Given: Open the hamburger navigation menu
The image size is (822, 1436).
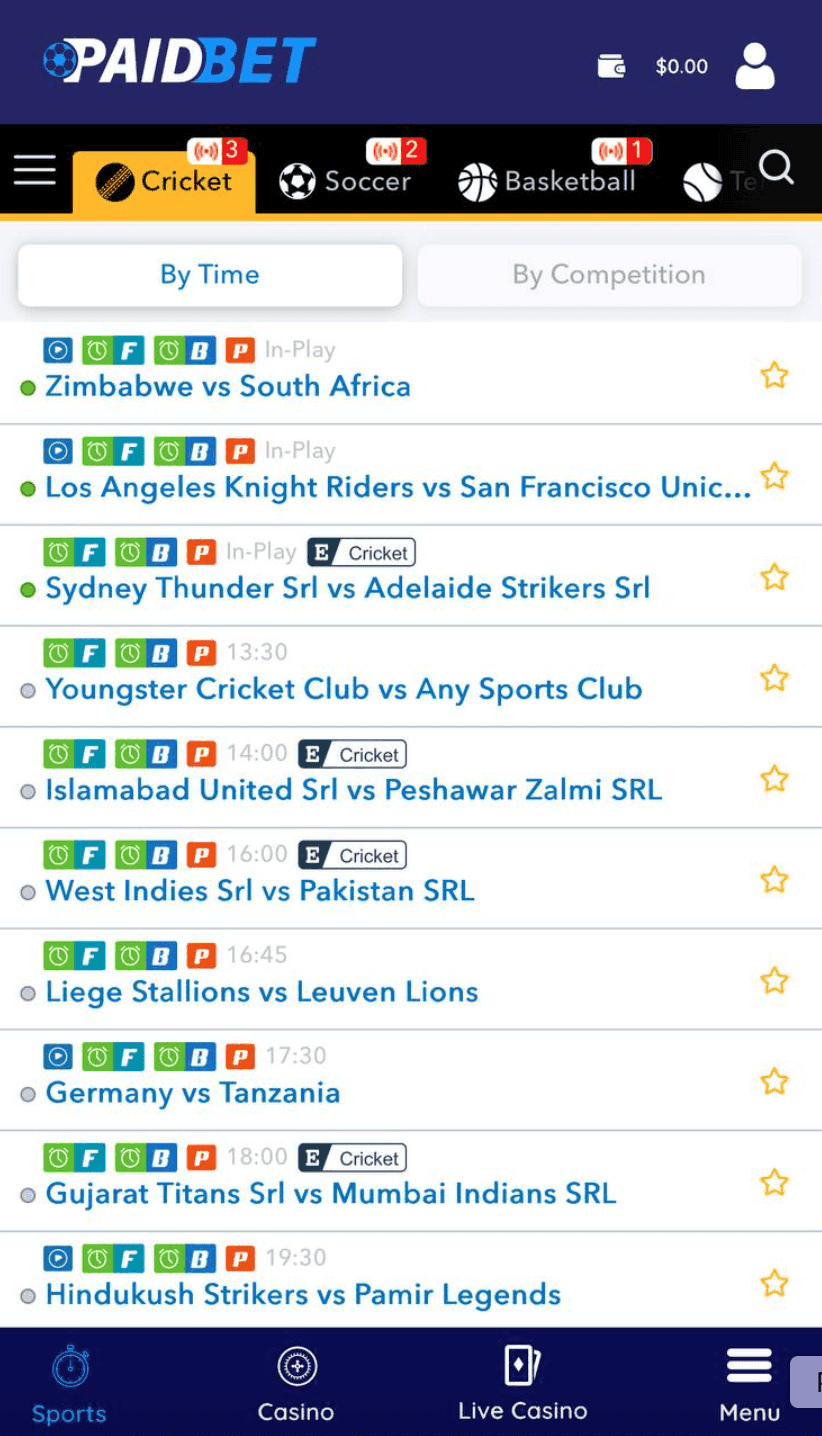Looking at the screenshot, I should 34,170.
